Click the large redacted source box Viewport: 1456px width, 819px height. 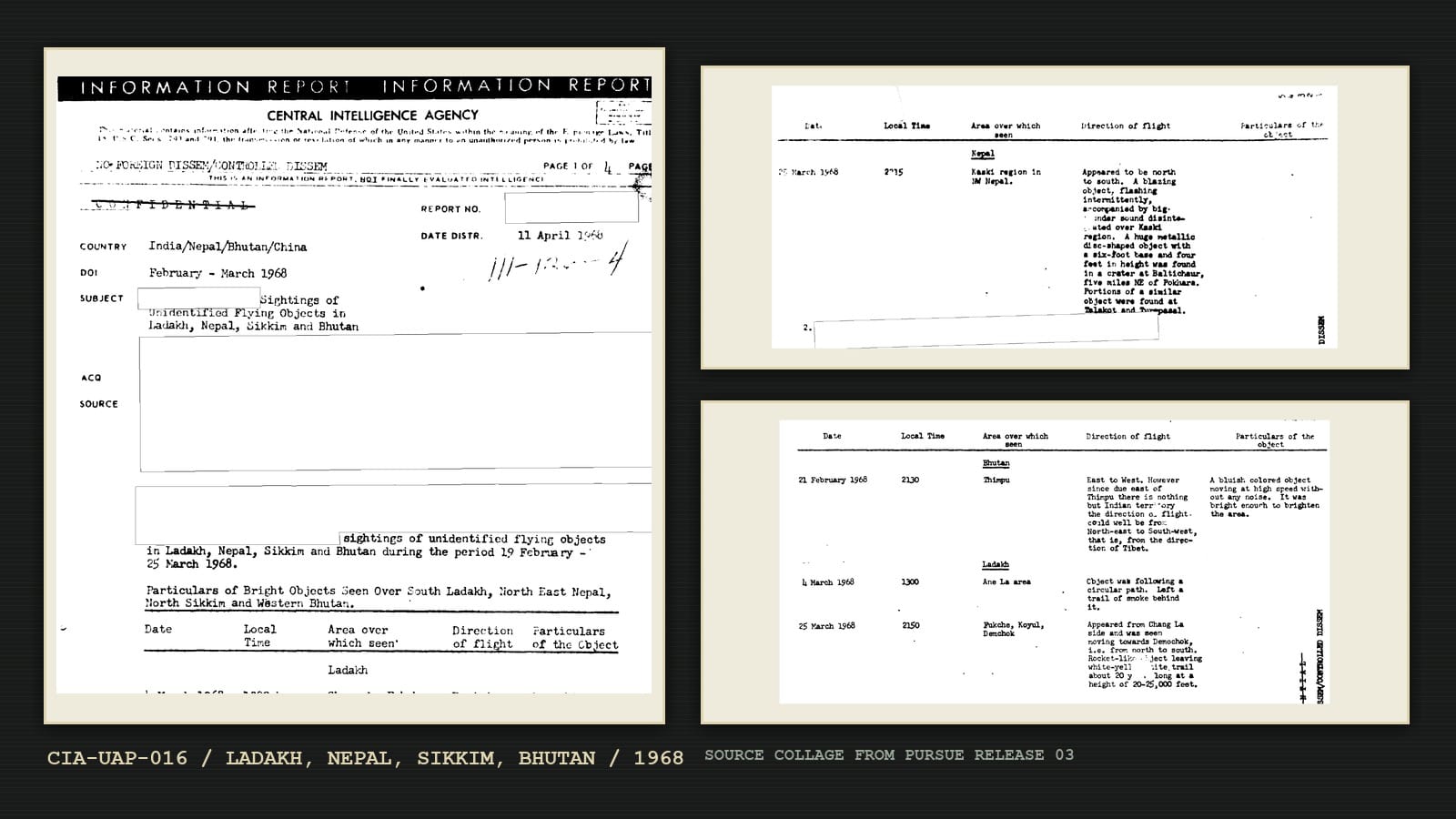395,403
